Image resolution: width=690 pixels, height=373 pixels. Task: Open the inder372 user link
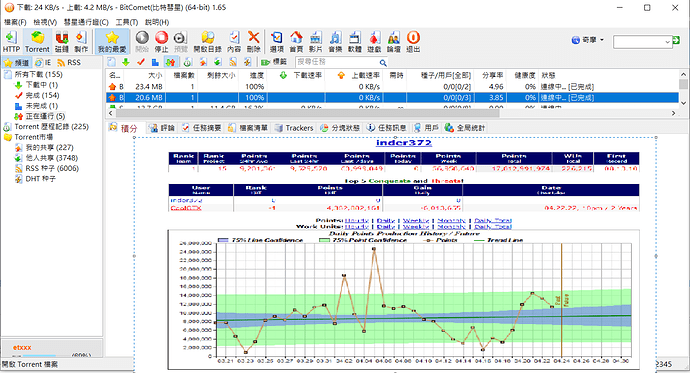(x=404, y=143)
